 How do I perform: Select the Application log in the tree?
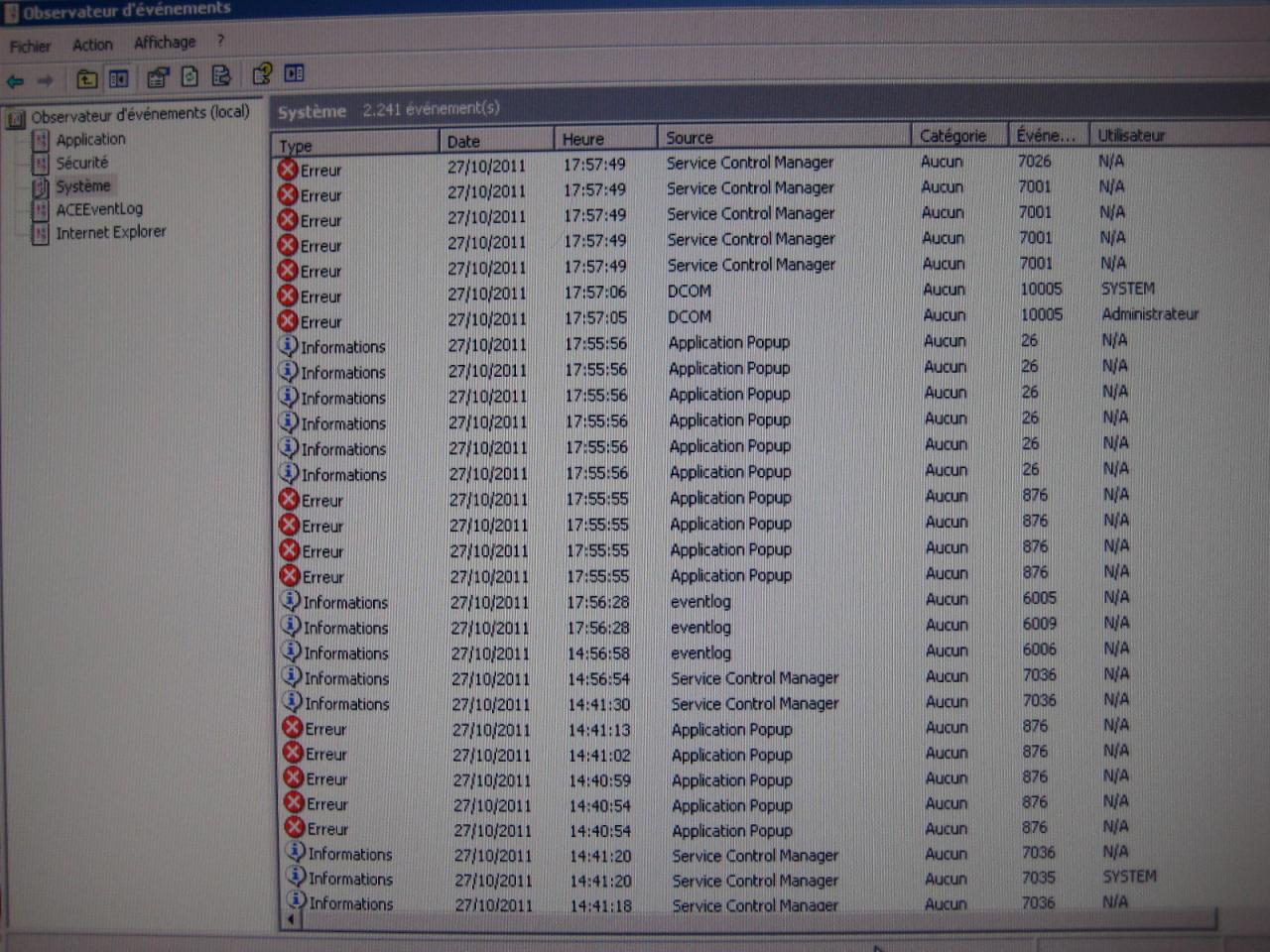[90, 140]
